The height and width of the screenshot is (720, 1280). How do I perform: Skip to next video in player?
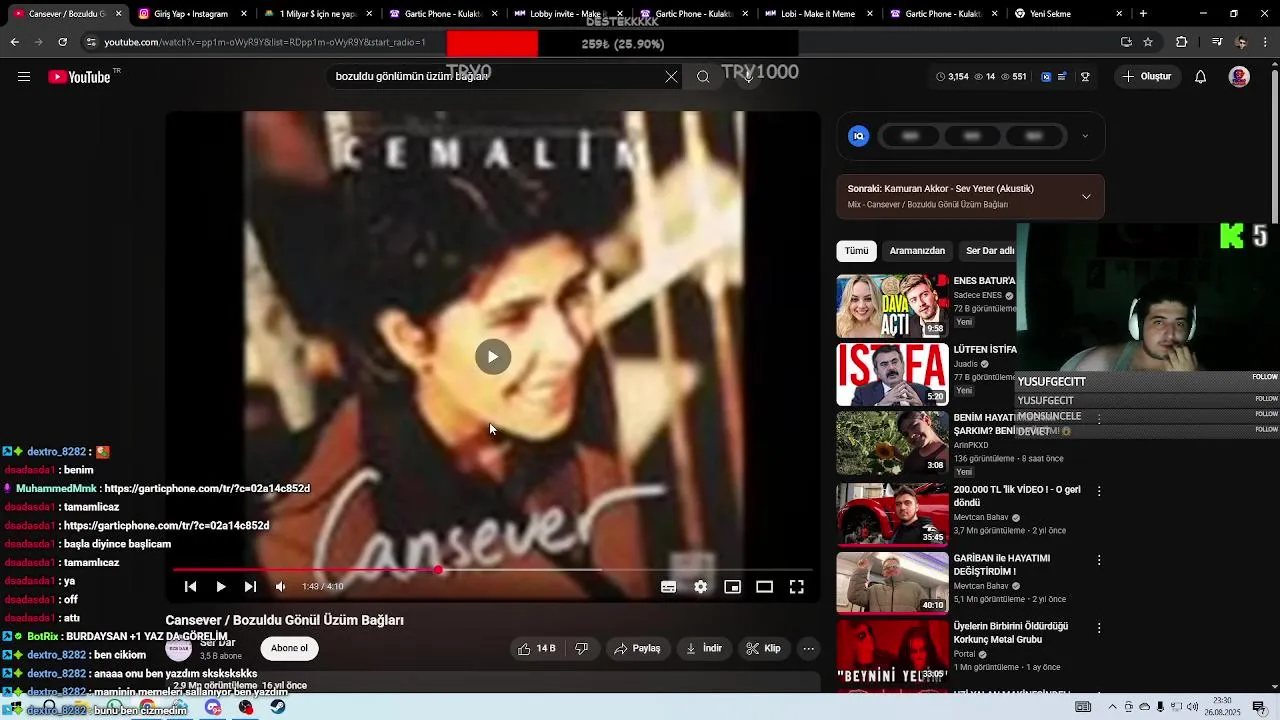pyautogui.click(x=250, y=587)
